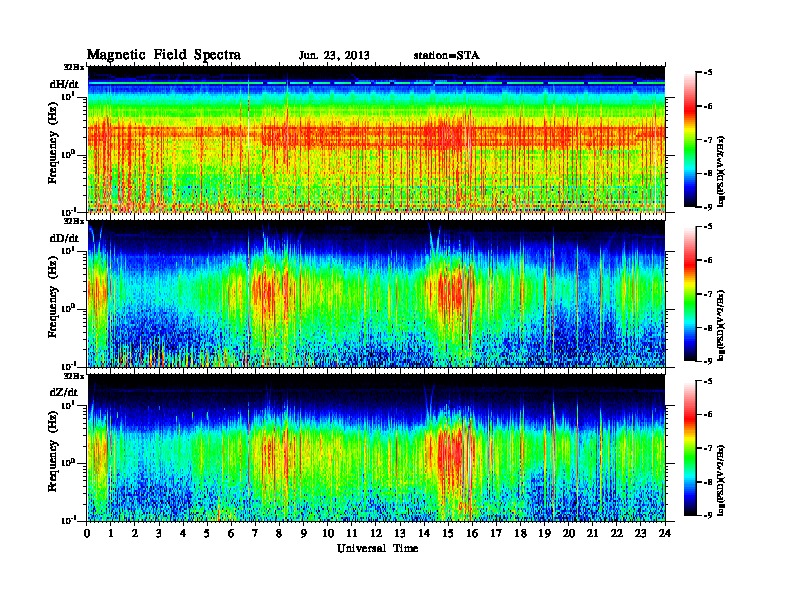This screenshot has height=612, width=792.
Task: Click the "Magnetic Field Spectra" title
Action: [164, 55]
